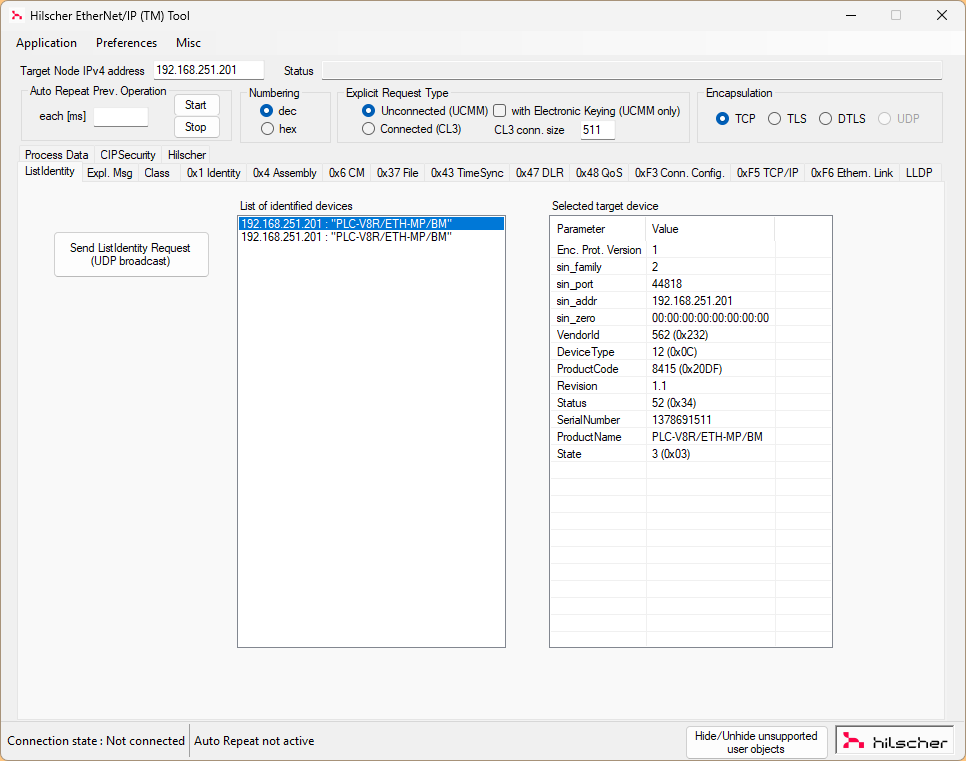966x761 pixels.
Task: Click the CL3 conn. size field
Action: (598, 130)
